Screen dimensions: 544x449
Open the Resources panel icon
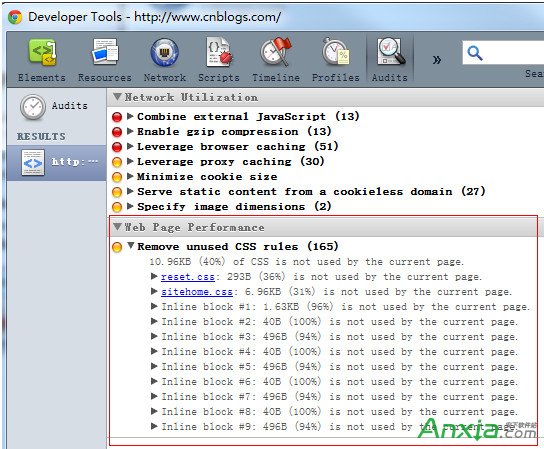coord(105,52)
